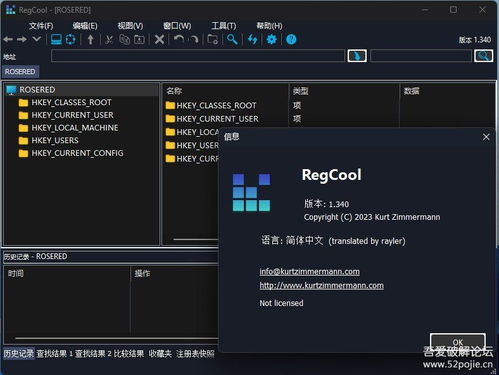Click the folder icon beside tree HKEY_USERS
The height and width of the screenshot is (375, 499).
point(23,140)
